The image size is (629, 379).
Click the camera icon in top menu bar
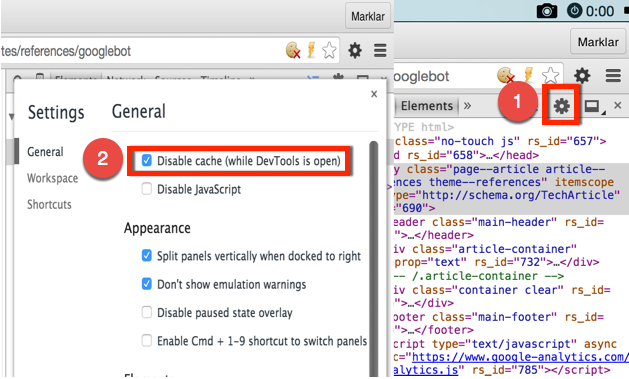click(547, 11)
